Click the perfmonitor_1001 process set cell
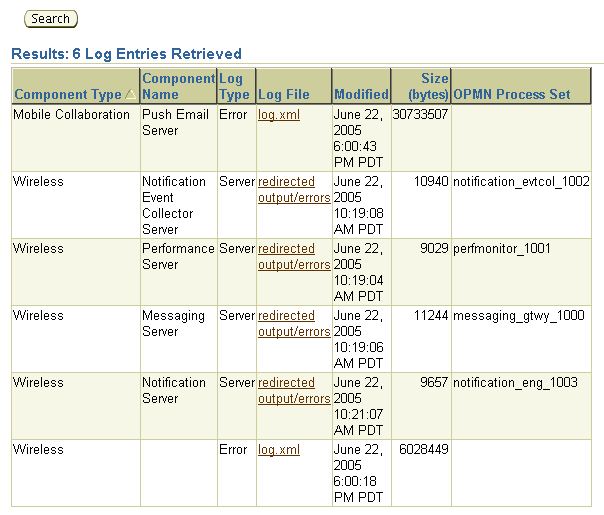 [501, 249]
